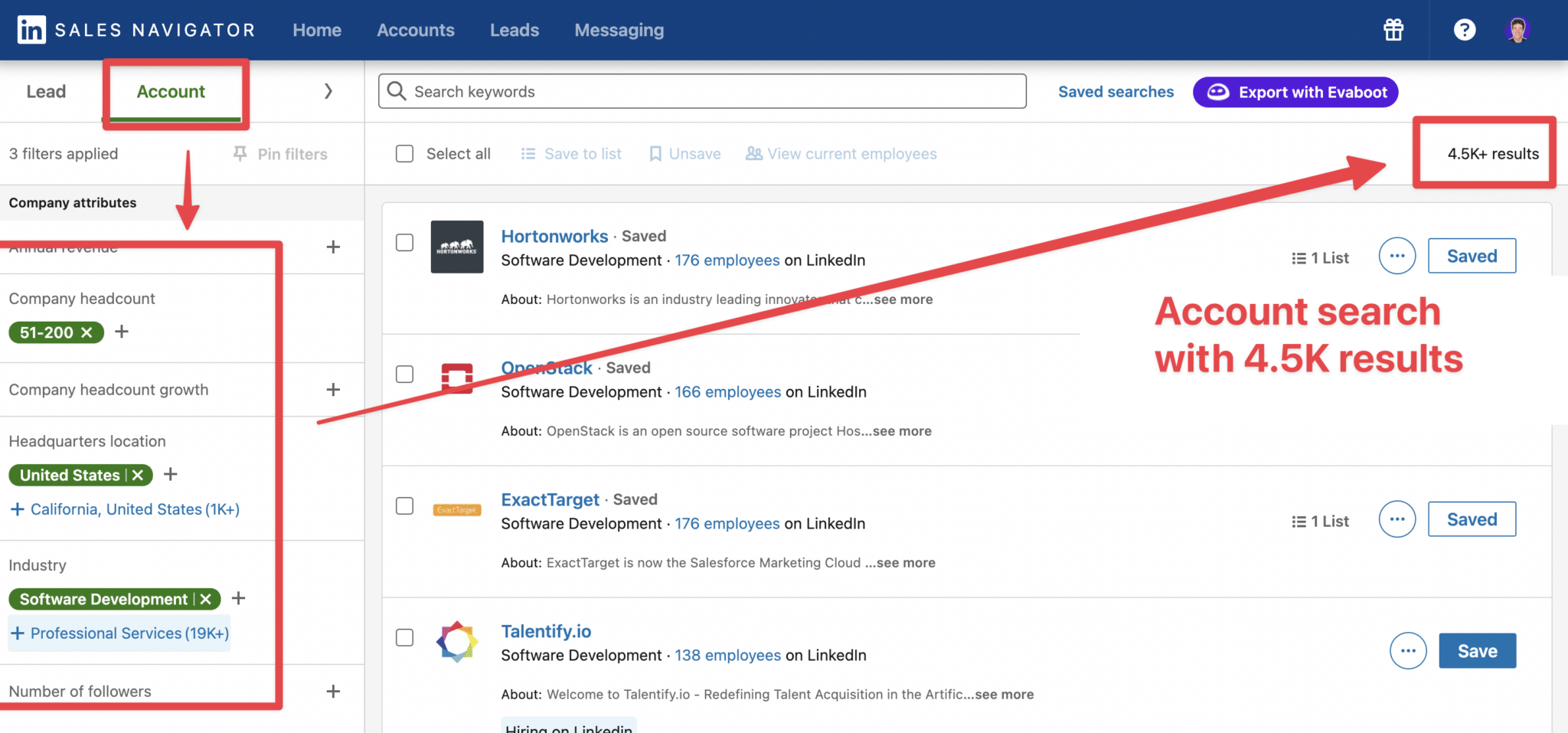Click the LinkedIn logo icon

coord(31,30)
